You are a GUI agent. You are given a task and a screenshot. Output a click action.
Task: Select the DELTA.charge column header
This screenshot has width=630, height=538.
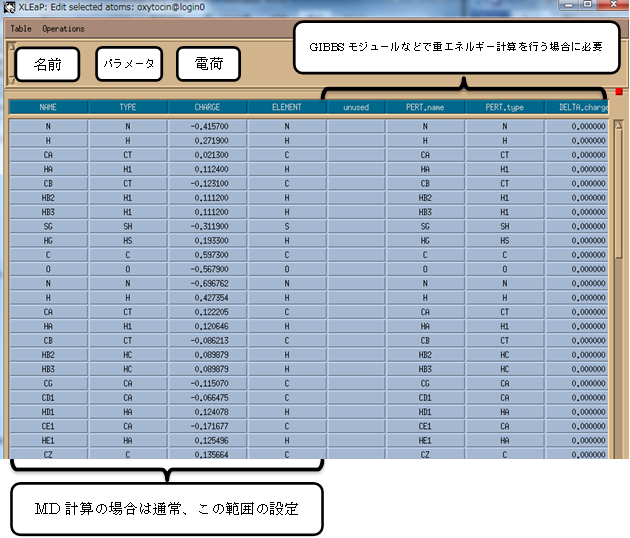click(577, 106)
